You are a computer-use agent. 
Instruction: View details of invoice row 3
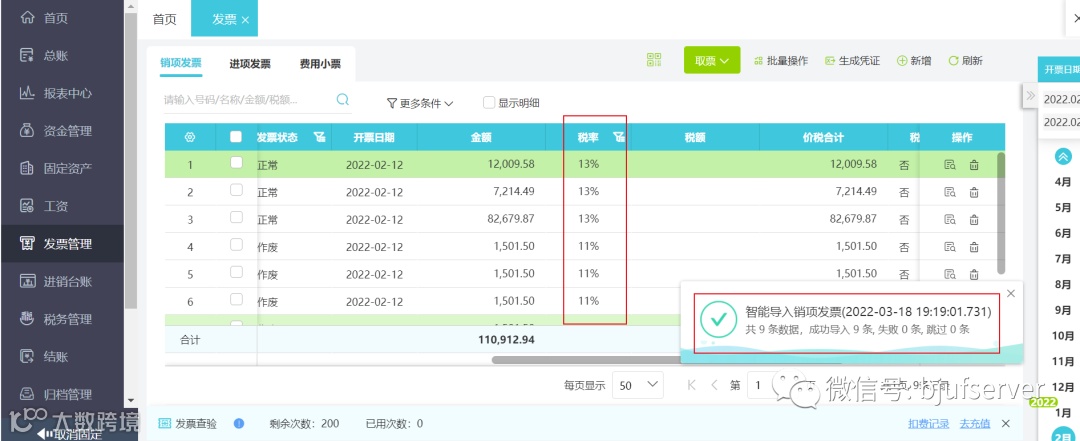pyautogui.click(x=950, y=220)
